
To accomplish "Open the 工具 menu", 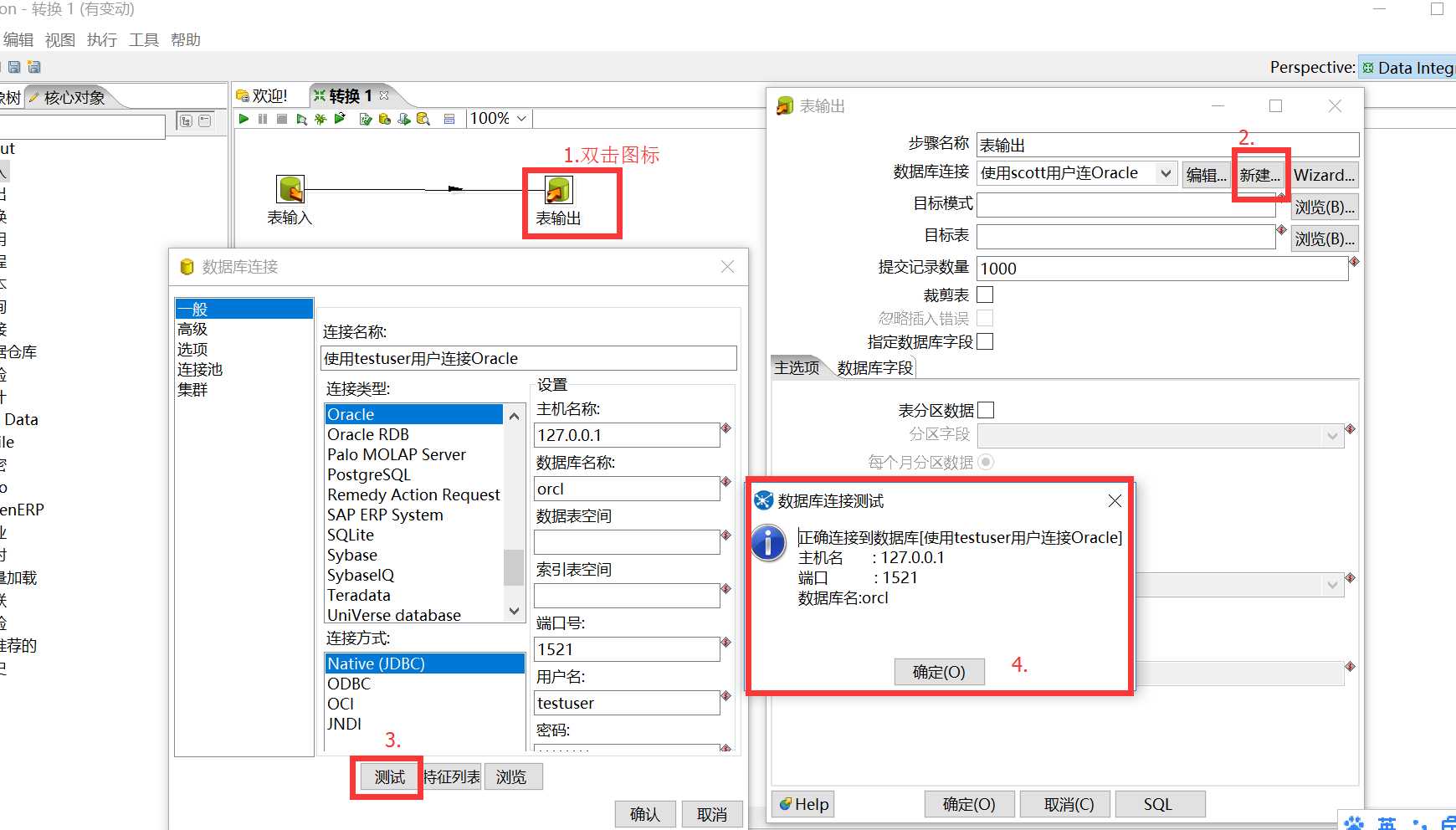I will point(144,40).
